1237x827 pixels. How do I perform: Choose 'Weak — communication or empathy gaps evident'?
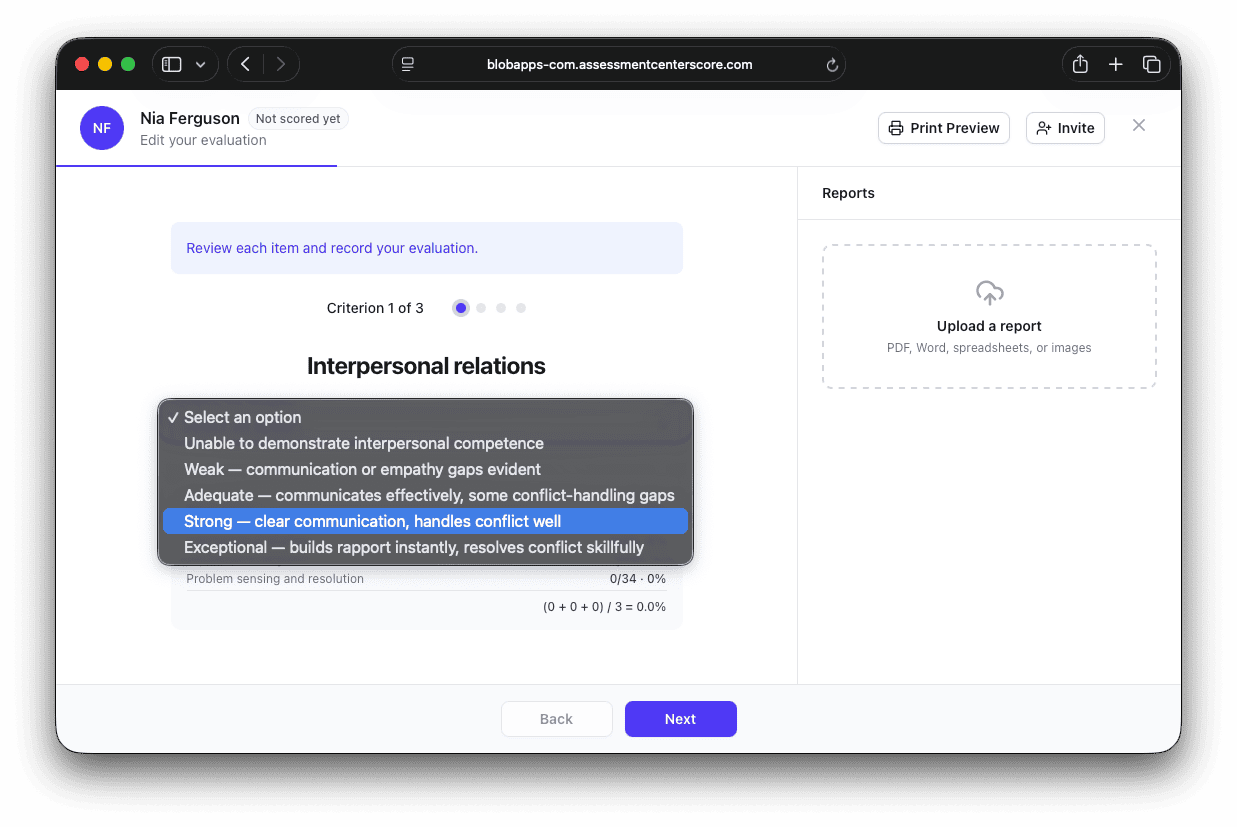425,469
